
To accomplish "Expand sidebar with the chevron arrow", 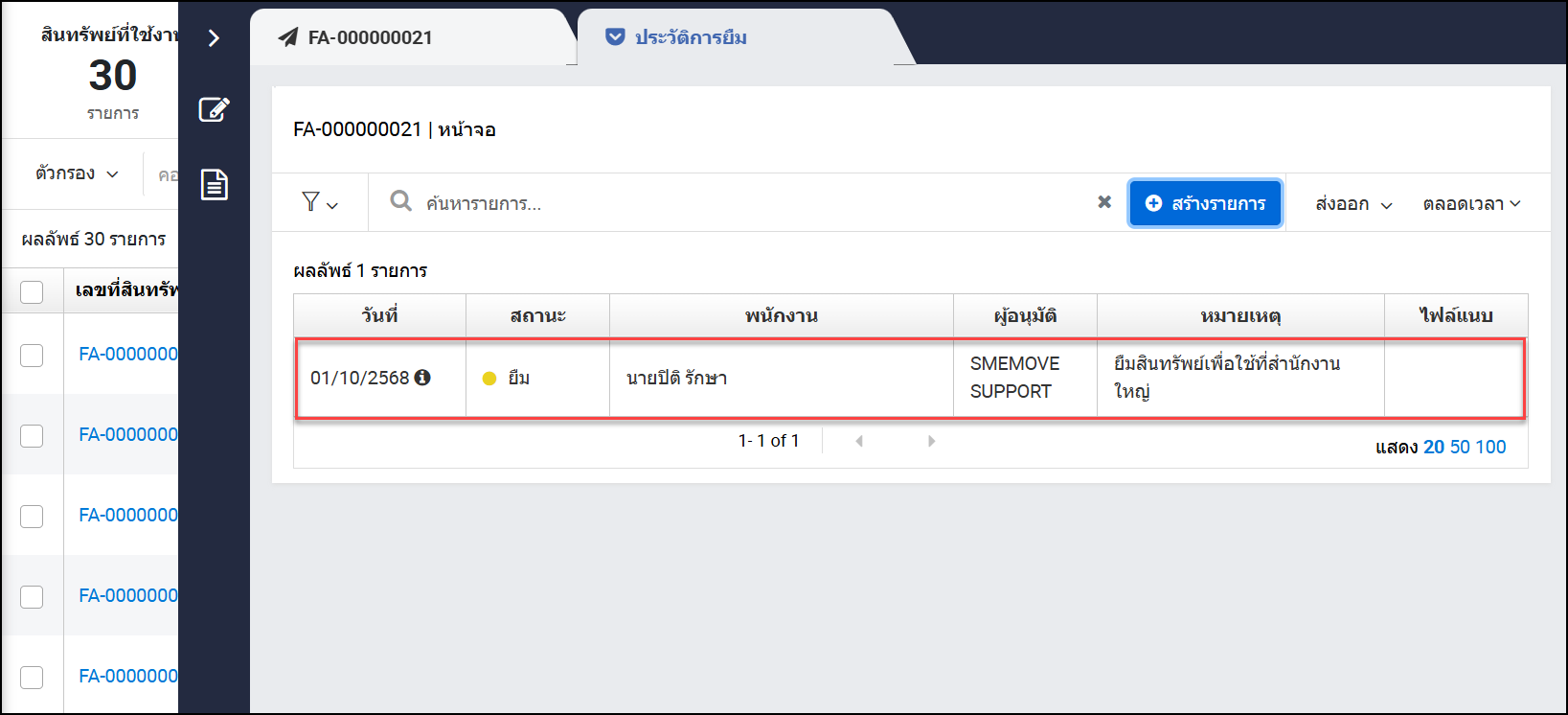I will pos(214,38).
